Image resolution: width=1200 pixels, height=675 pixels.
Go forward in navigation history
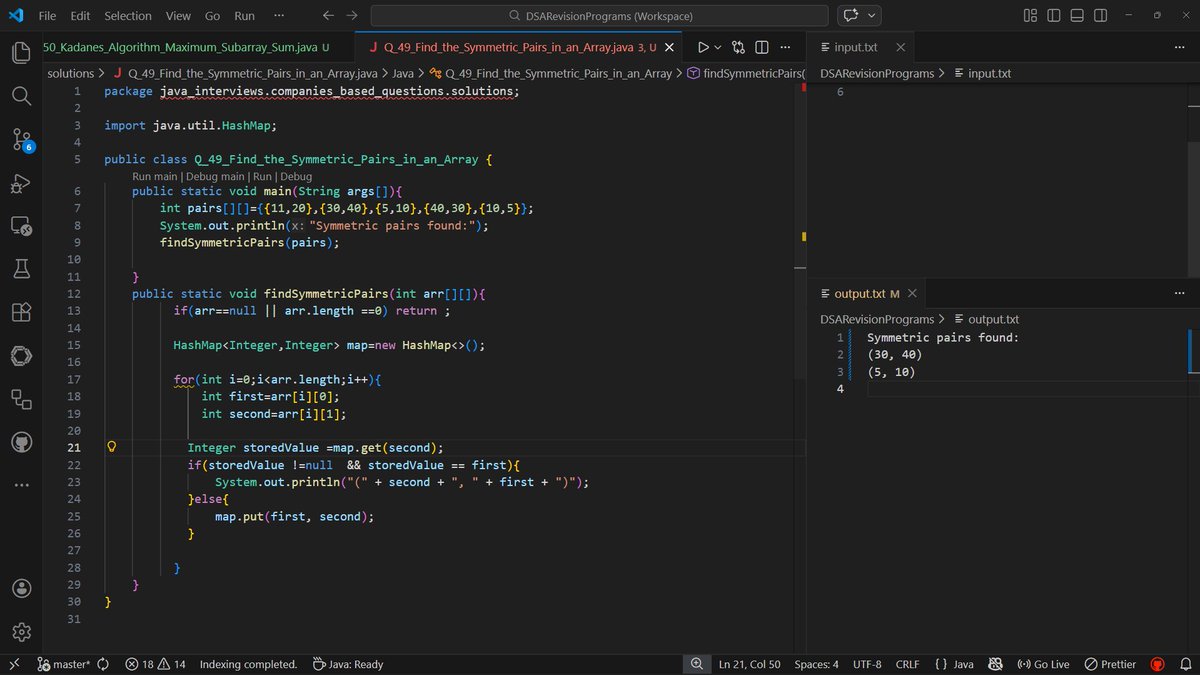click(x=352, y=16)
